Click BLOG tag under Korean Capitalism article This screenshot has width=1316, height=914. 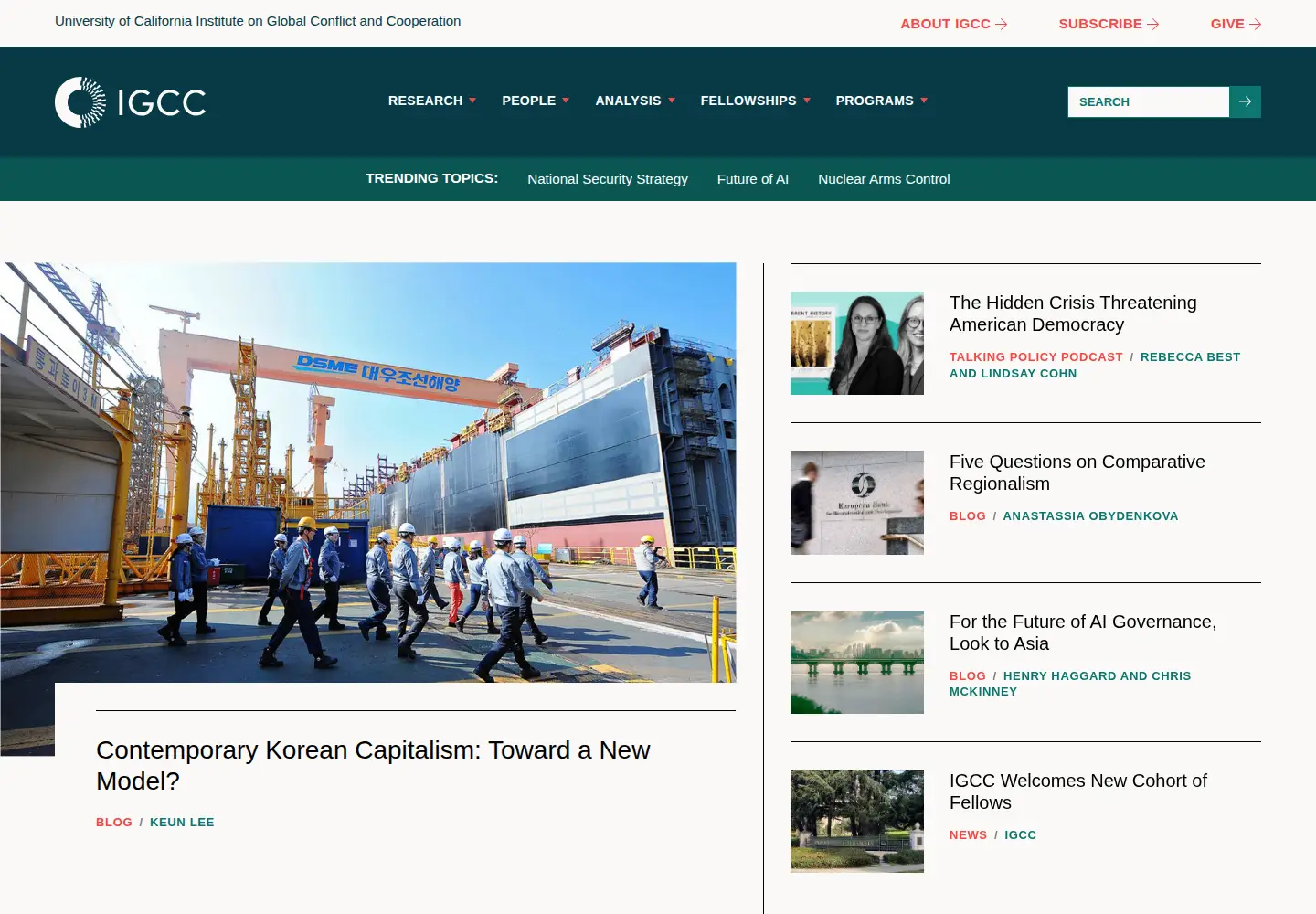pos(114,823)
